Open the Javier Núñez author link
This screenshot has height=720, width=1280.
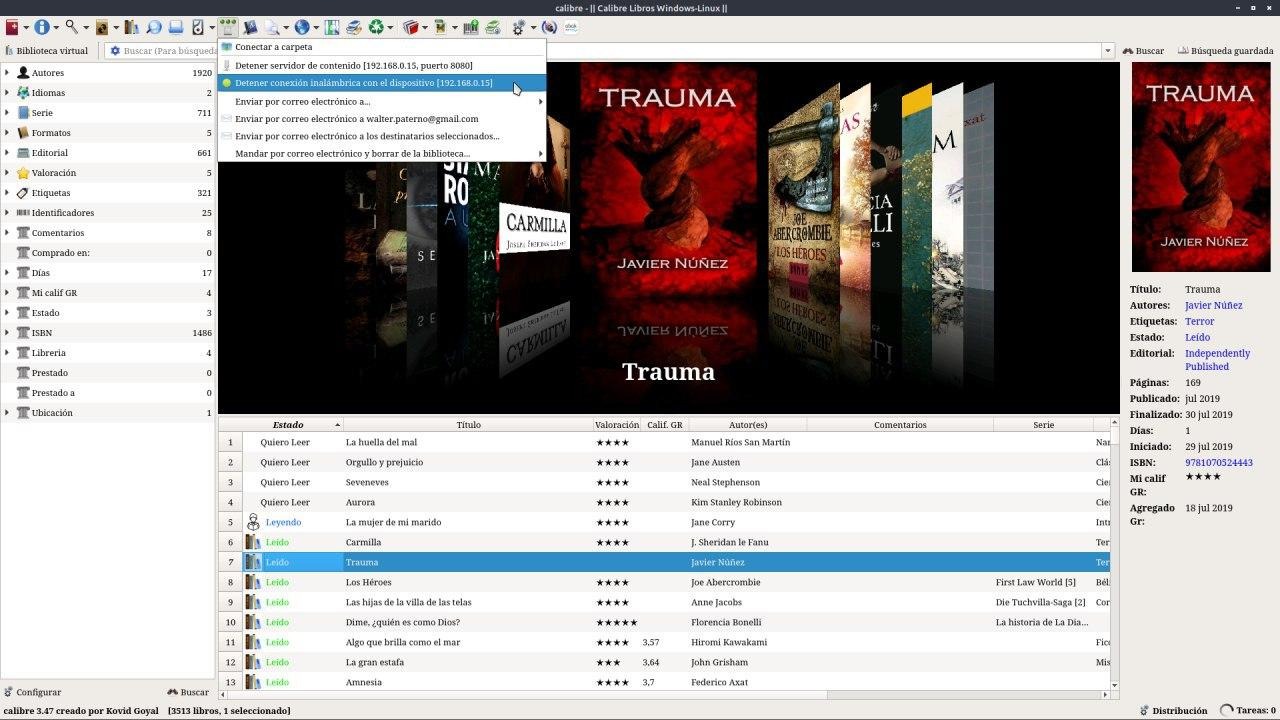(x=1213, y=305)
